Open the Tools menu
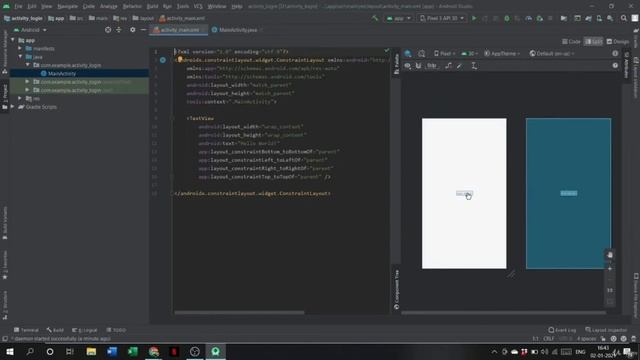The image size is (640, 360). [182, 7]
